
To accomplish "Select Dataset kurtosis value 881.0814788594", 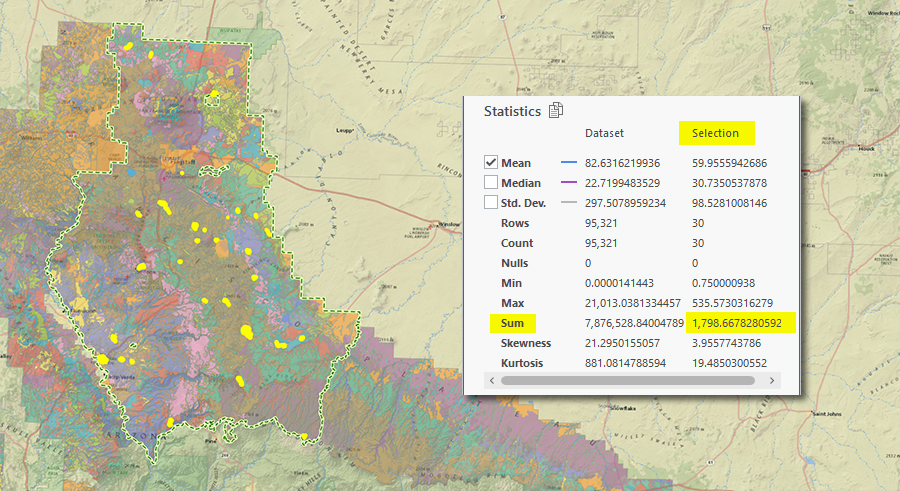I will tap(625, 363).
